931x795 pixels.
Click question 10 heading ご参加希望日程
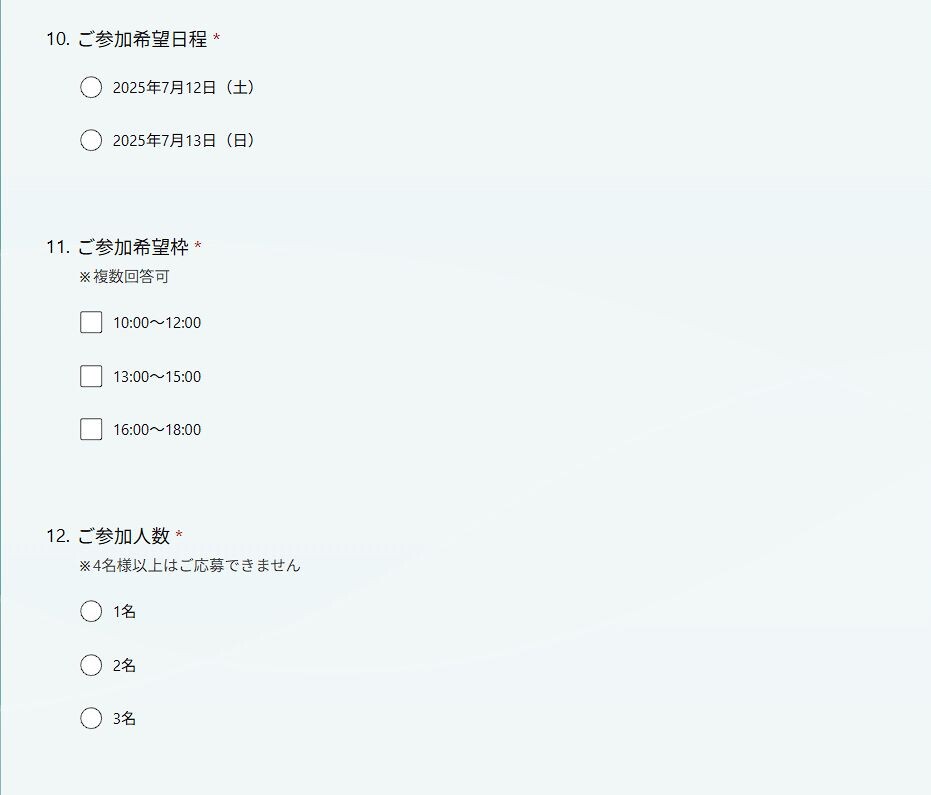point(142,39)
